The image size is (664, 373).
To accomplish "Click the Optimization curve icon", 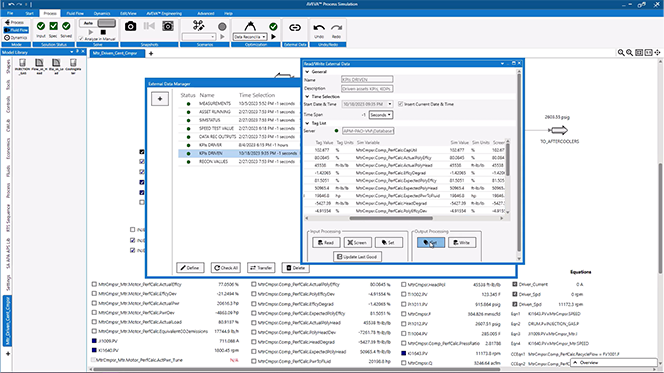I will (x=250, y=26).
